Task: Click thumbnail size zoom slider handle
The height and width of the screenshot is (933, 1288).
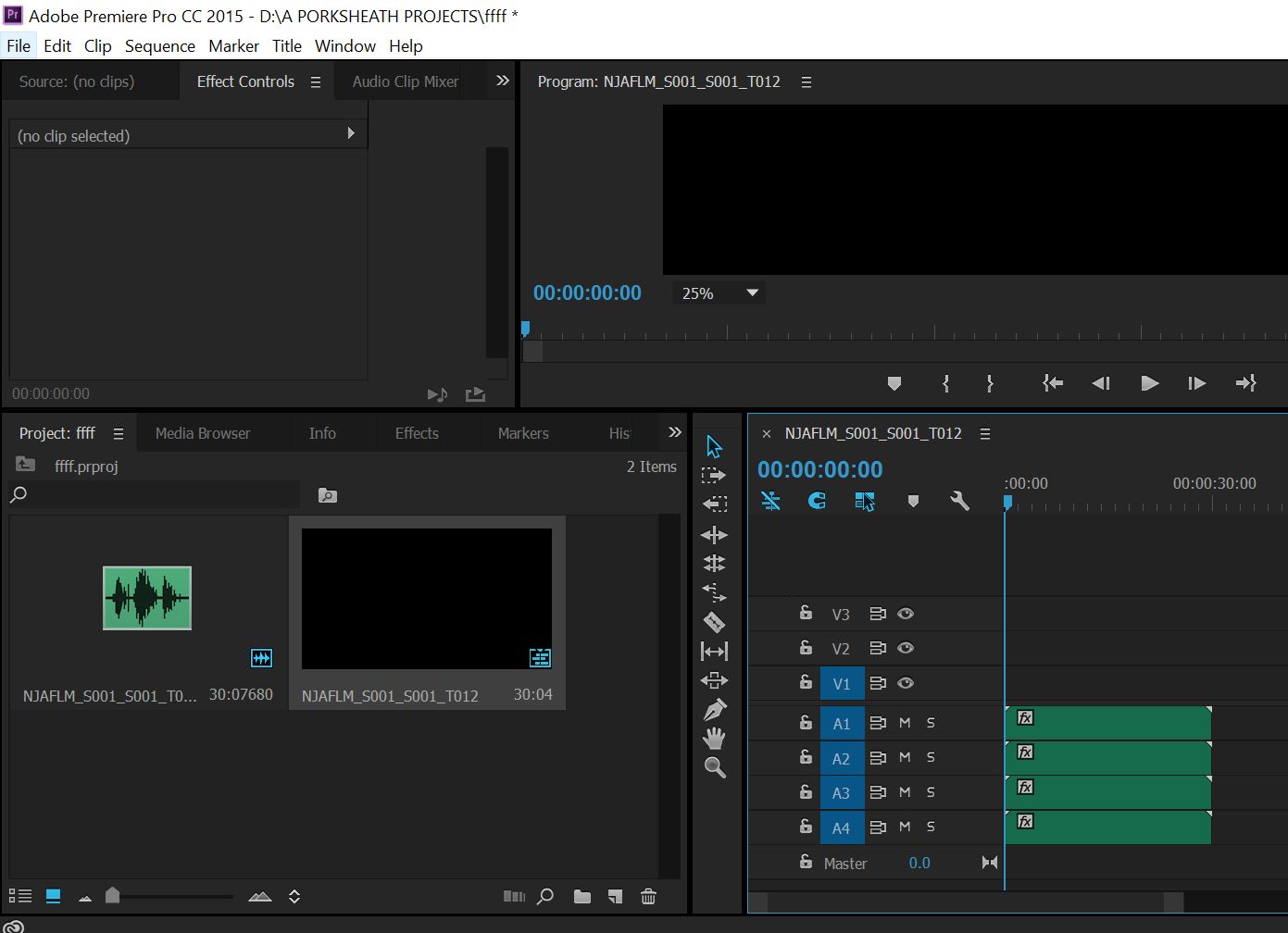Action: click(112, 894)
